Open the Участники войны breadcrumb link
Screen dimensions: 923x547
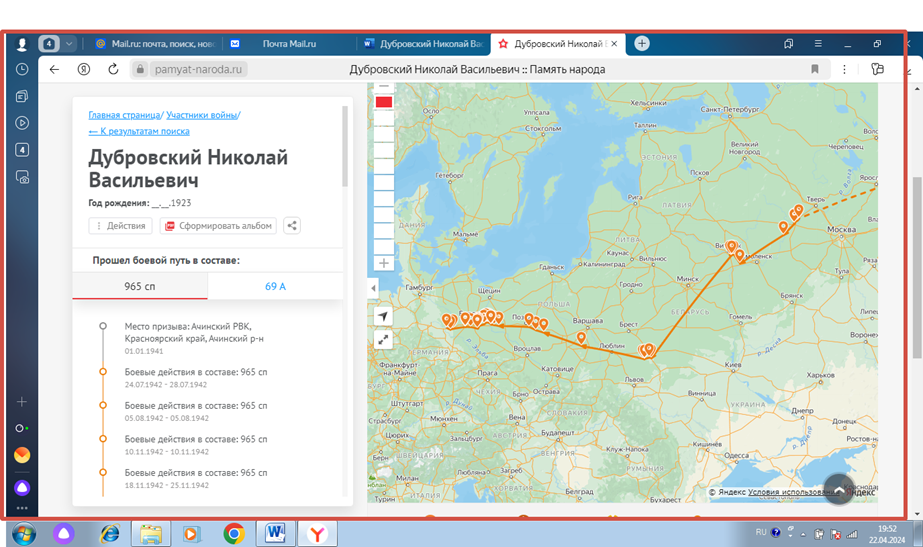202,115
